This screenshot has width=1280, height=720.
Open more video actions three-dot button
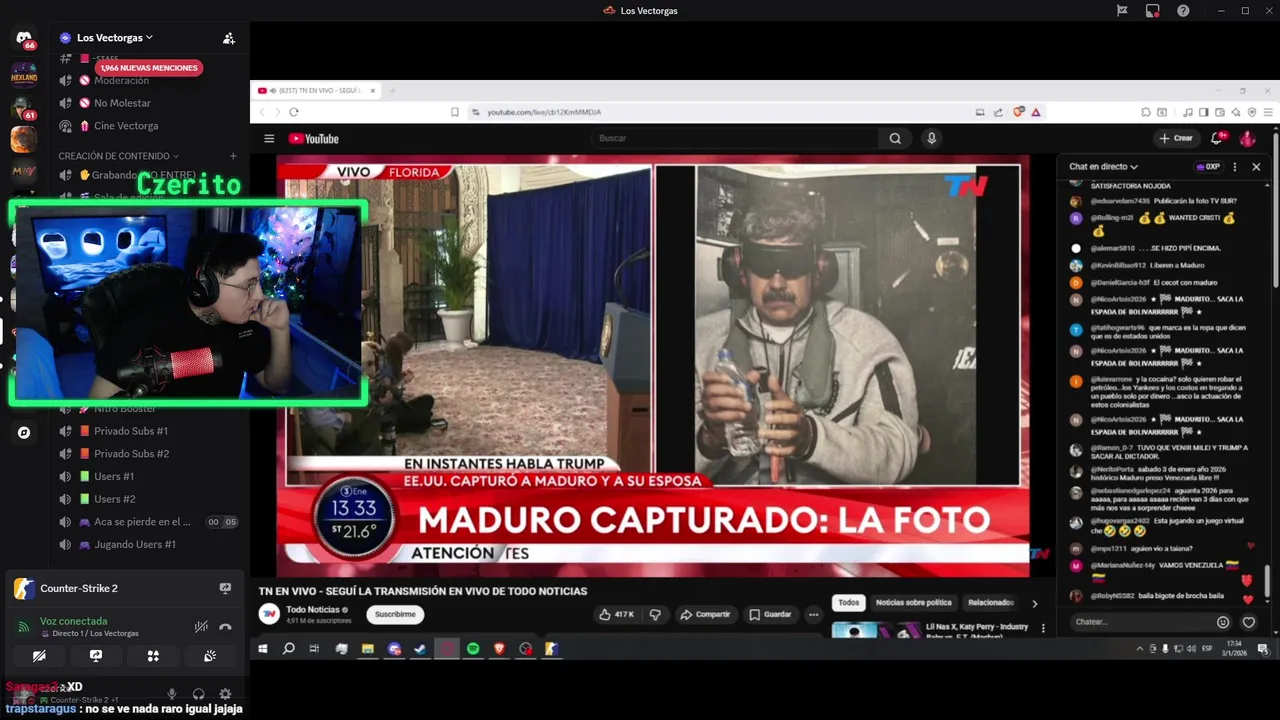coord(814,614)
